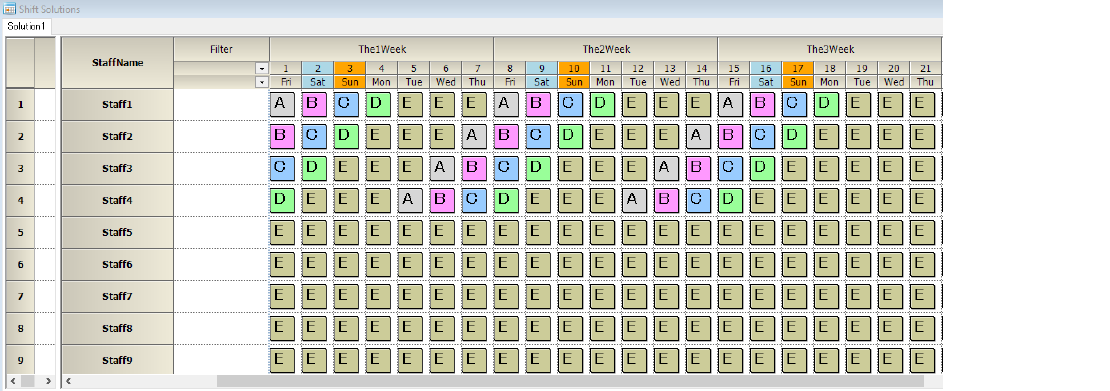
Task: Click the StaffName column header
Action: coord(118,62)
